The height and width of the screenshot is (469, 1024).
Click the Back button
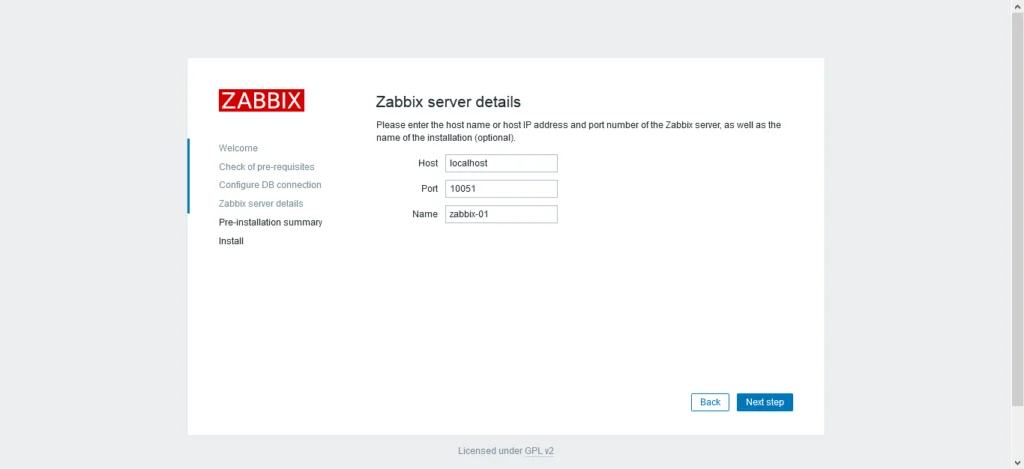point(710,402)
